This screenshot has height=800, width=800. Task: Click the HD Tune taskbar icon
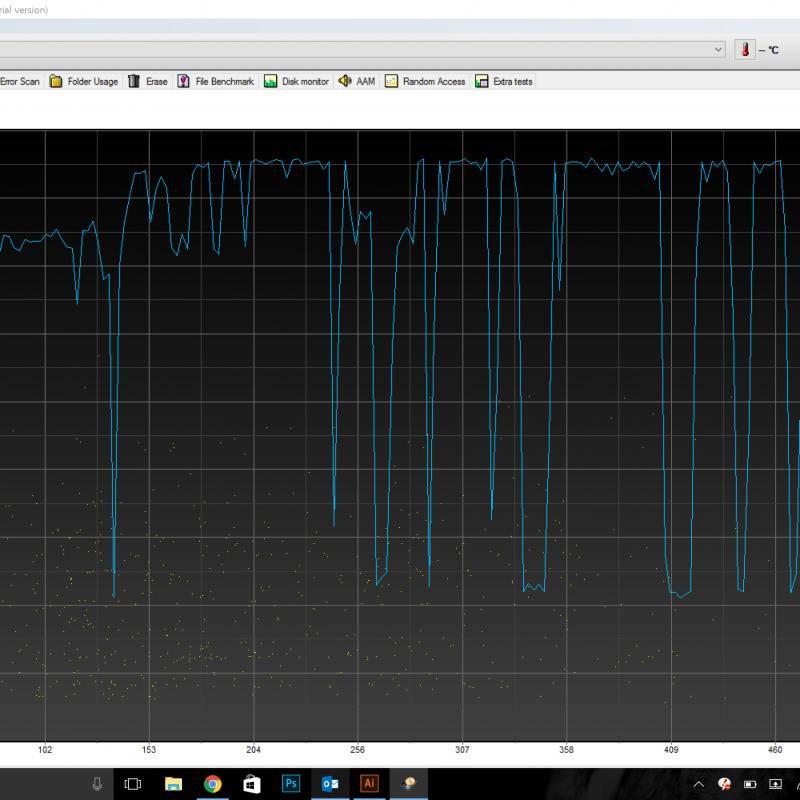click(408, 784)
